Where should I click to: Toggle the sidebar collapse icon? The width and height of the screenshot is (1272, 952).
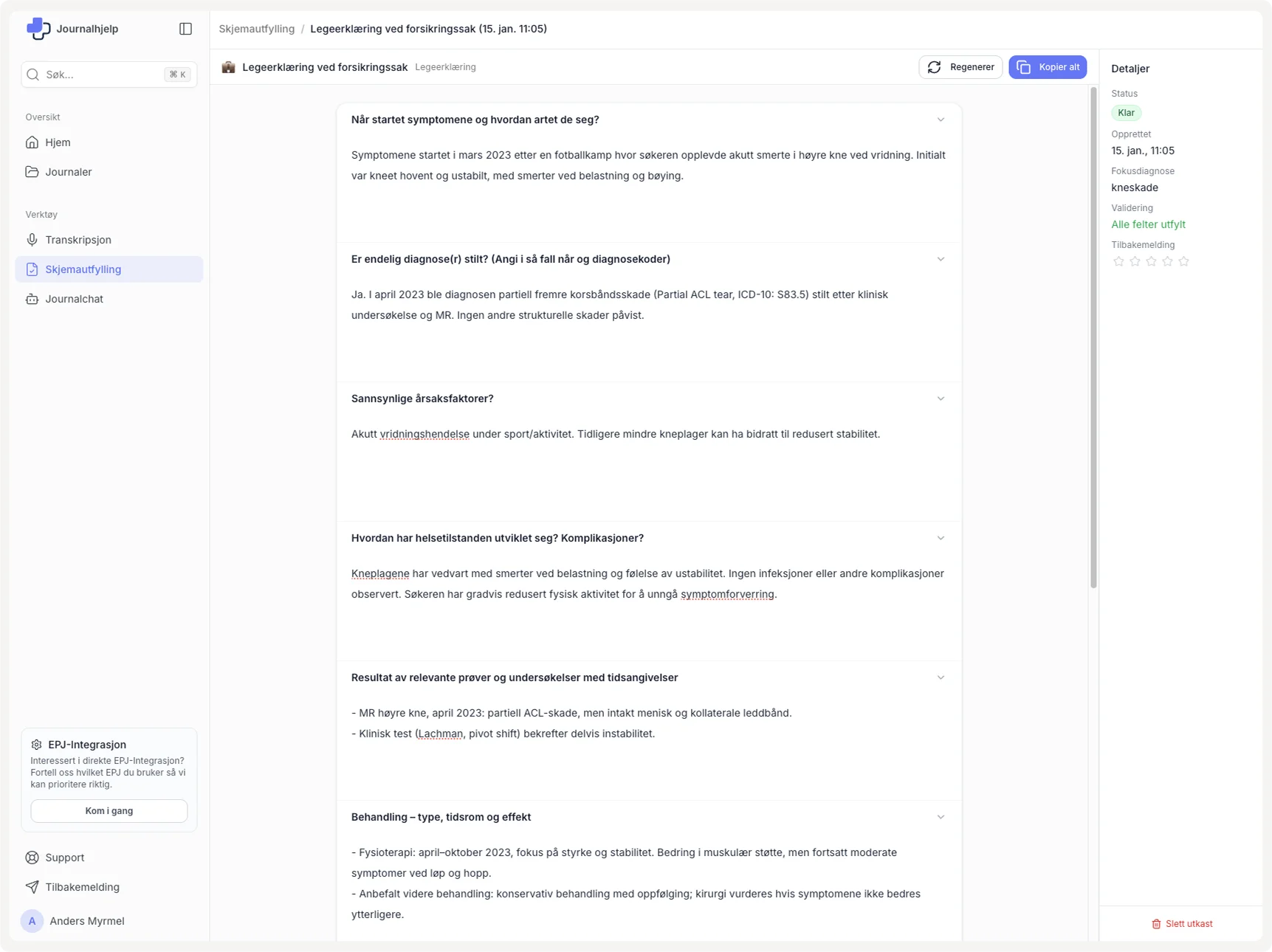click(x=185, y=29)
